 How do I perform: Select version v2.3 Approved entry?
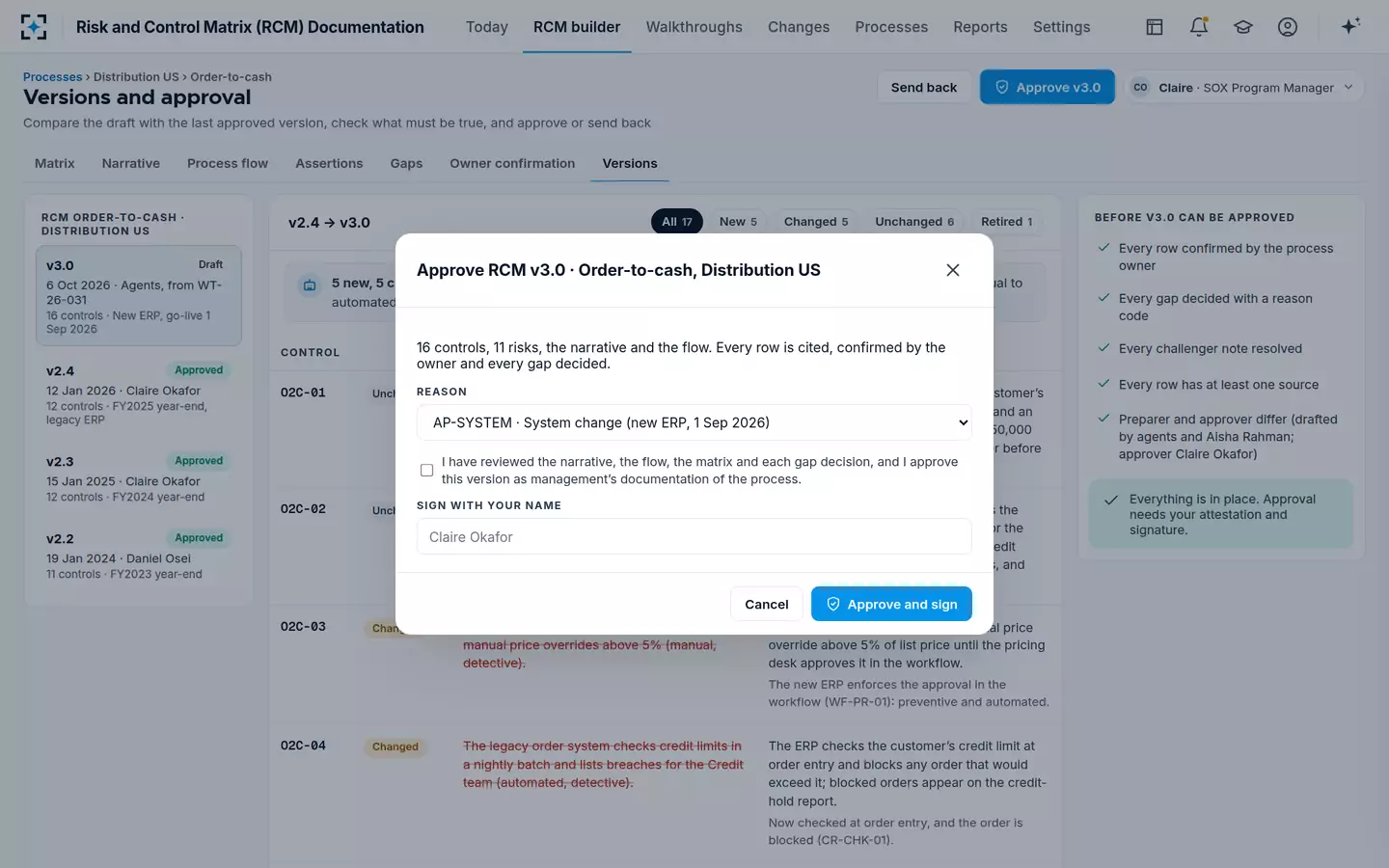tap(139, 478)
